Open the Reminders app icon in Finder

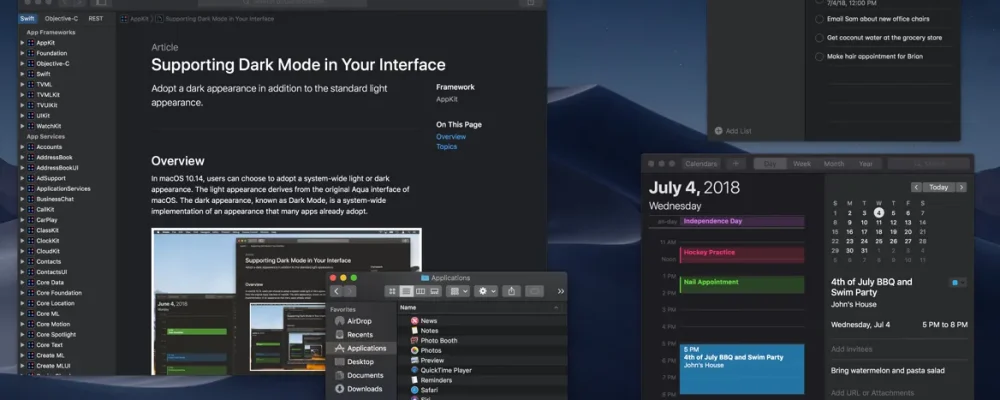[x=415, y=380]
